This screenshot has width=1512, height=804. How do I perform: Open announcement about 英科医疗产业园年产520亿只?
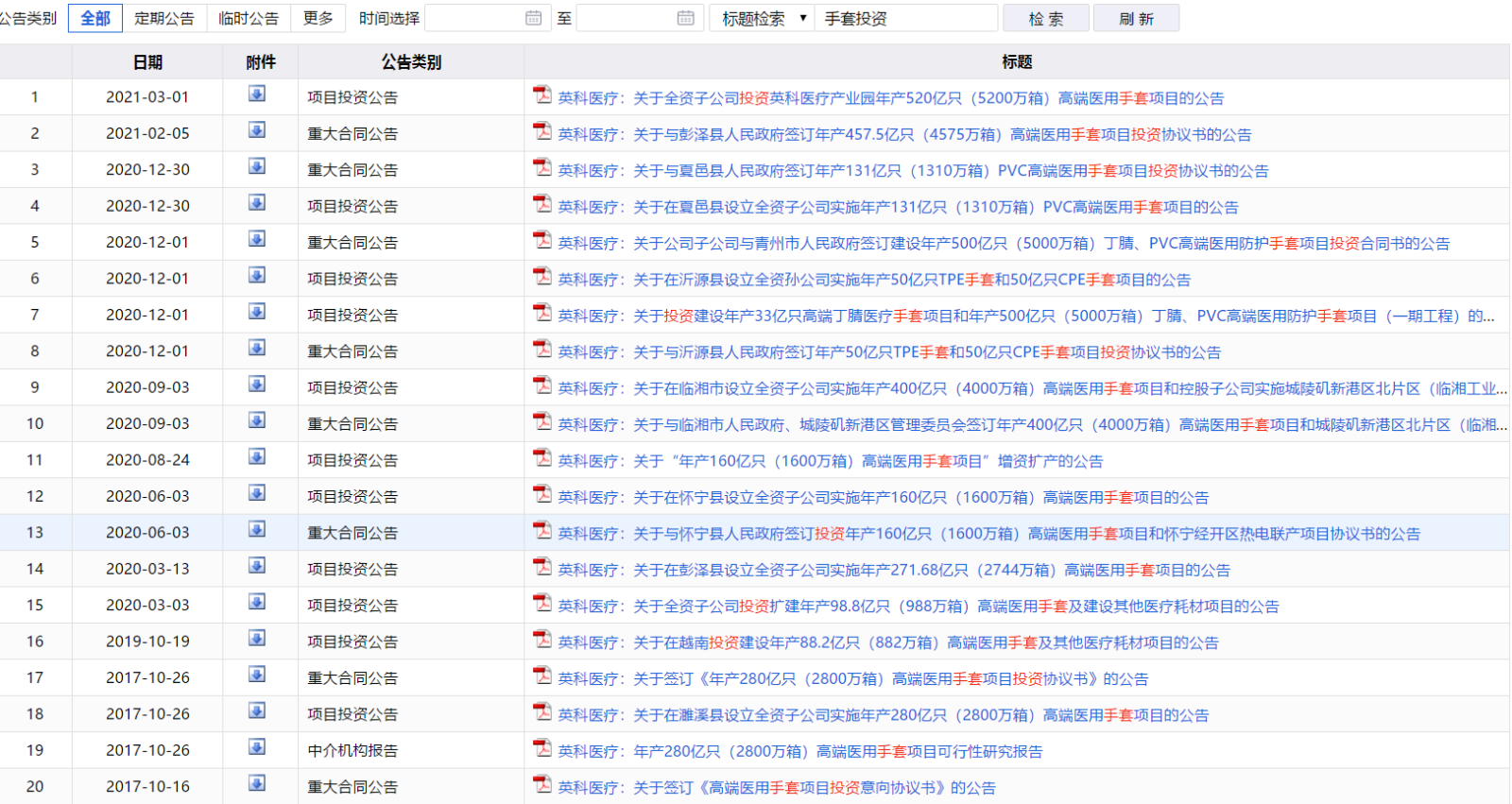[890, 98]
